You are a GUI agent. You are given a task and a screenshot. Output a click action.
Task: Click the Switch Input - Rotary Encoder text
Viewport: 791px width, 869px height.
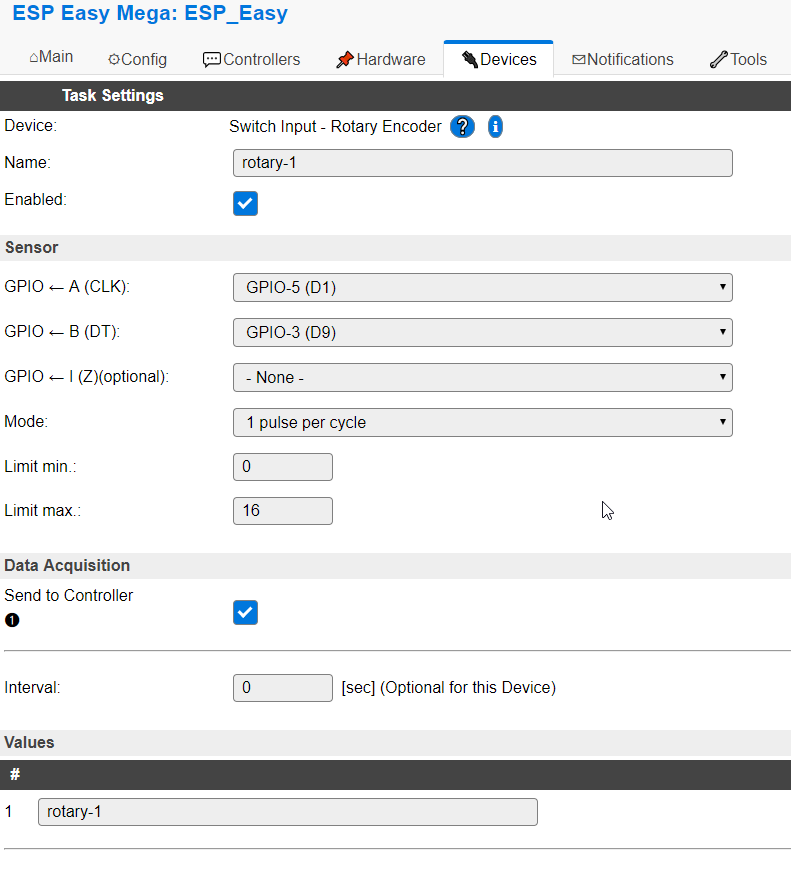coord(335,127)
